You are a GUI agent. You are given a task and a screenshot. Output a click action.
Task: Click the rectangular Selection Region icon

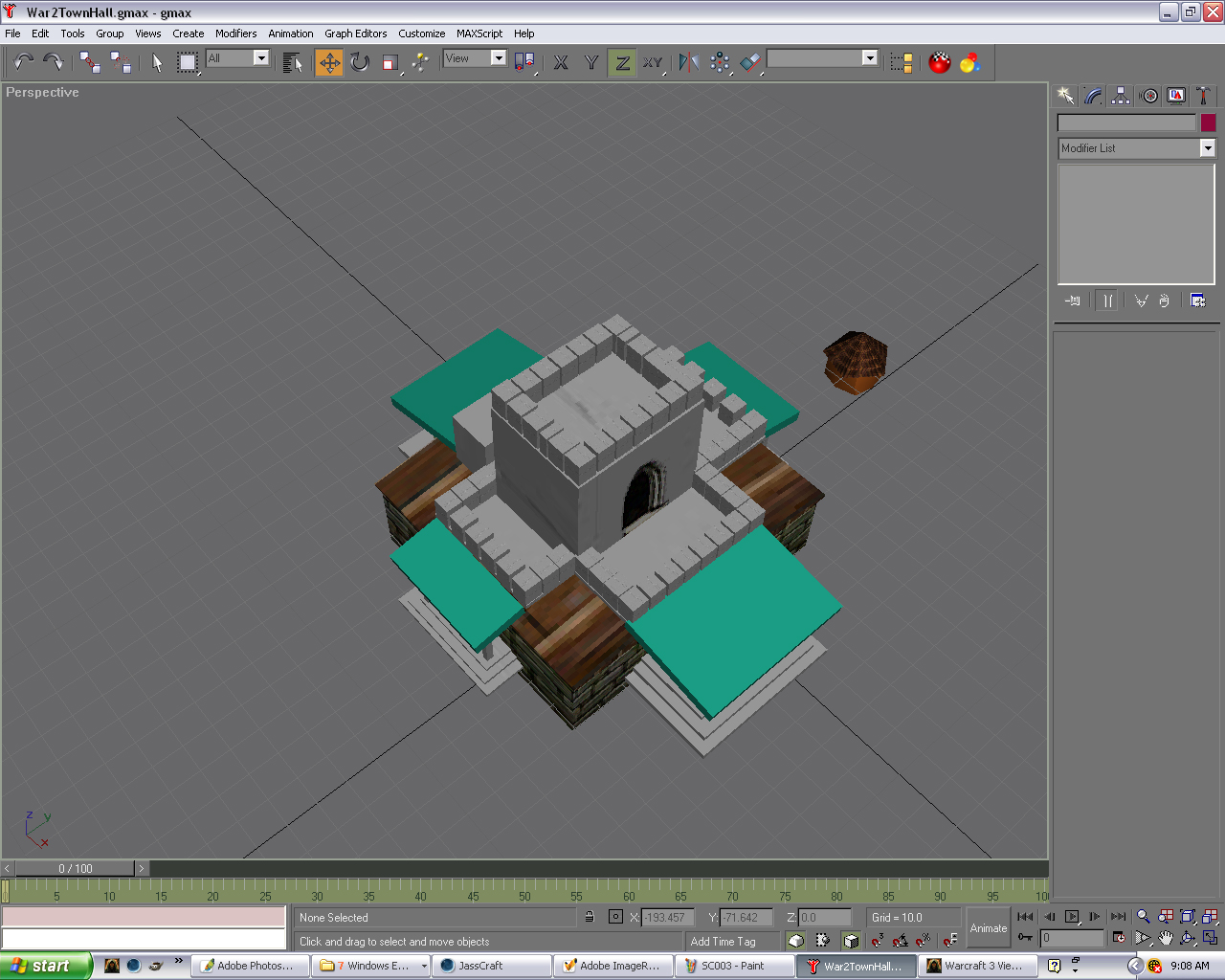(x=188, y=62)
